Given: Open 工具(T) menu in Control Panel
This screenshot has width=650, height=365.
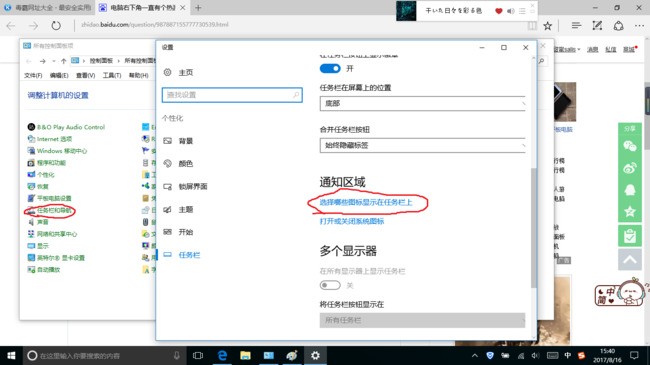Looking at the screenshot, I should tap(112, 75).
